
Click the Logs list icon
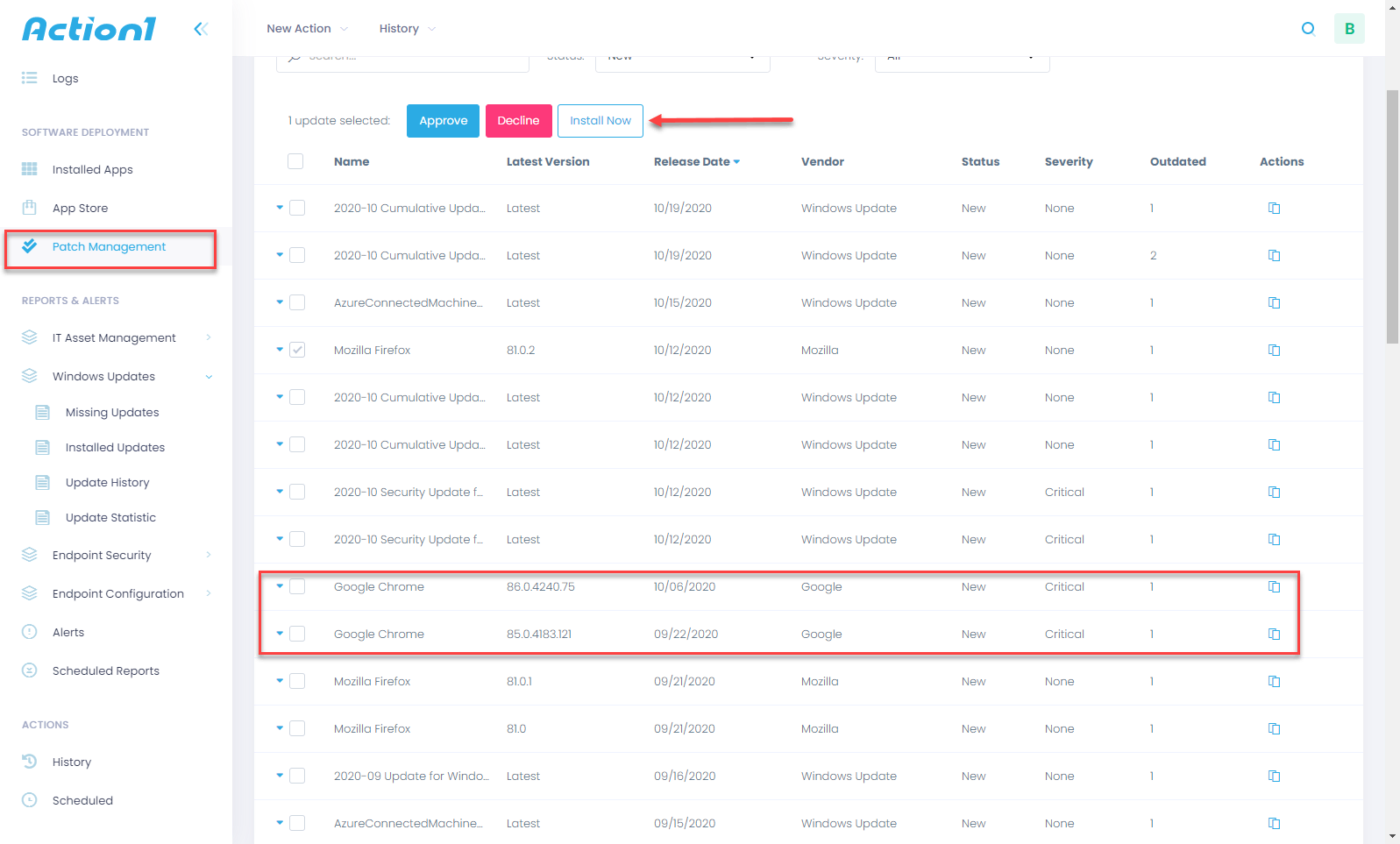(x=30, y=78)
